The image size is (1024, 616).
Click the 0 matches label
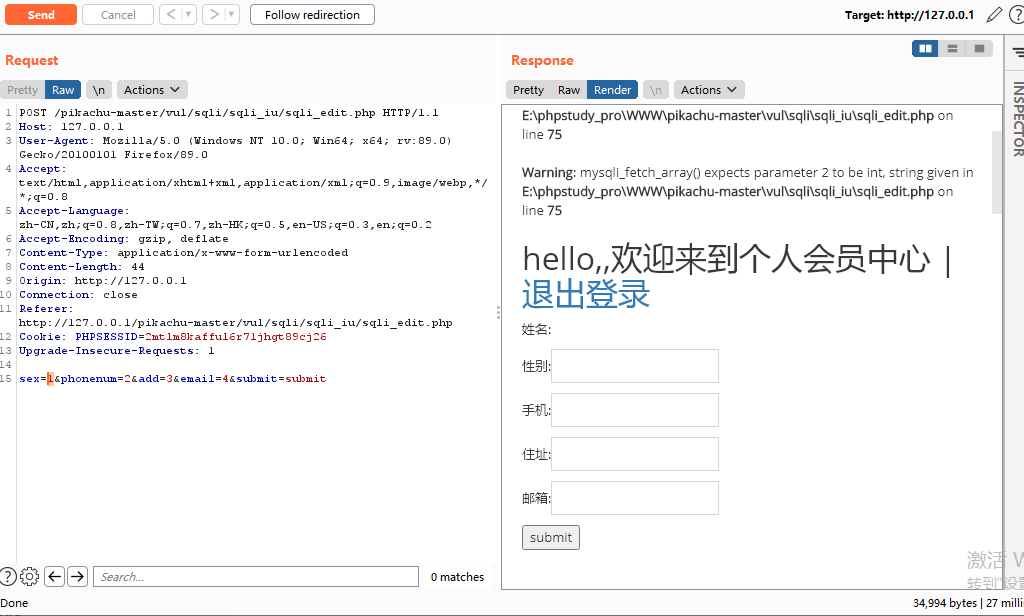(x=457, y=577)
